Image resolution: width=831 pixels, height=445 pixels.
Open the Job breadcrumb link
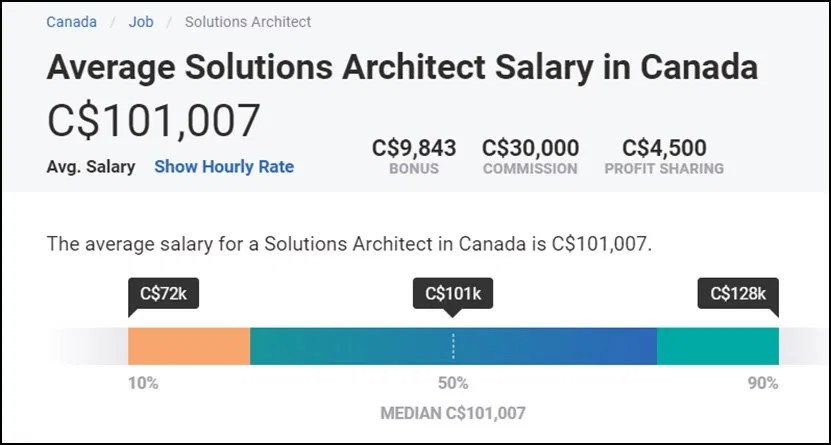[x=141, y=22]
